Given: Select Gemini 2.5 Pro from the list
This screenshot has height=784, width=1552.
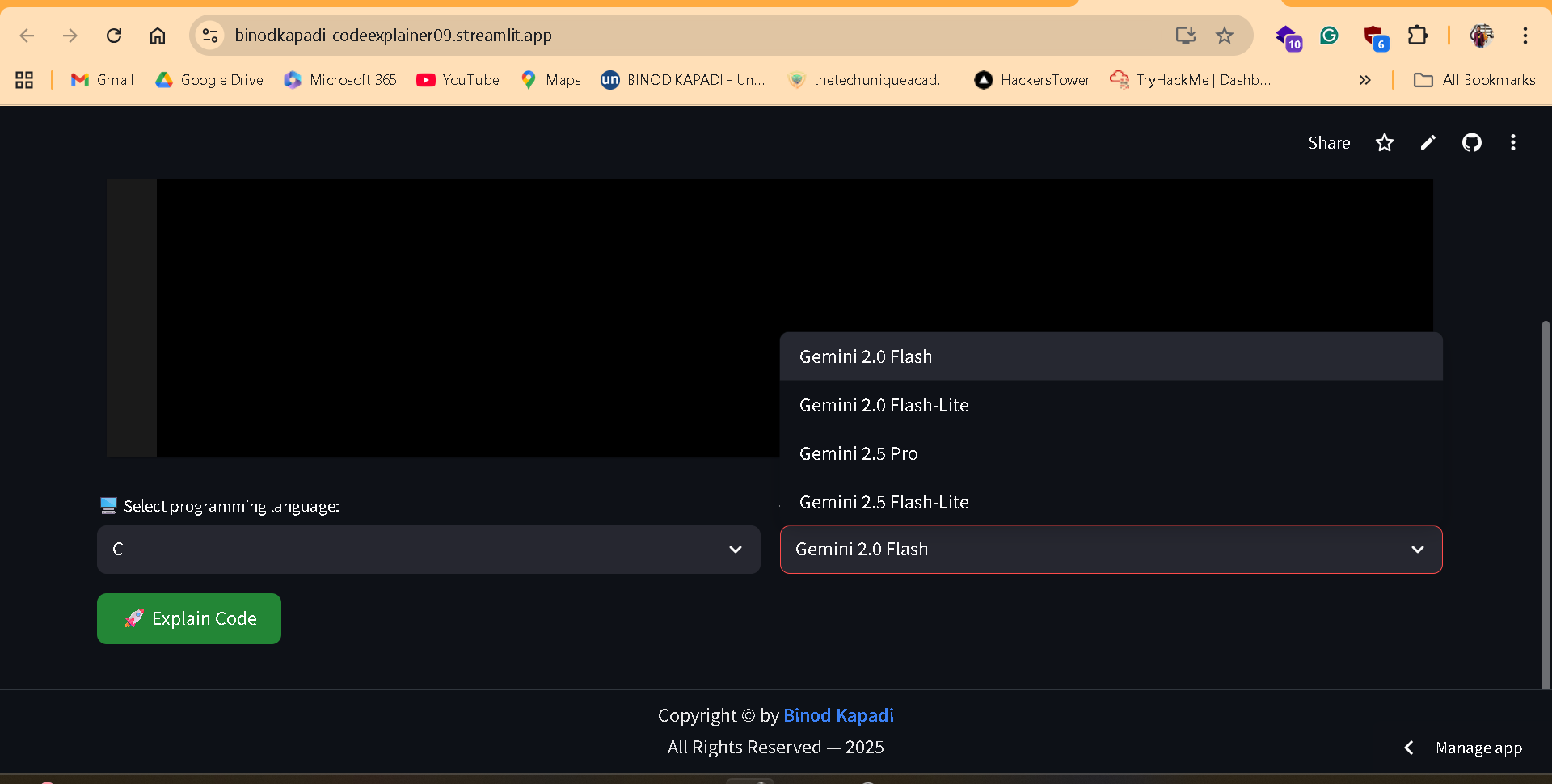Looking at the screenshot, I should pyautogui.click(x=858, y=453).
